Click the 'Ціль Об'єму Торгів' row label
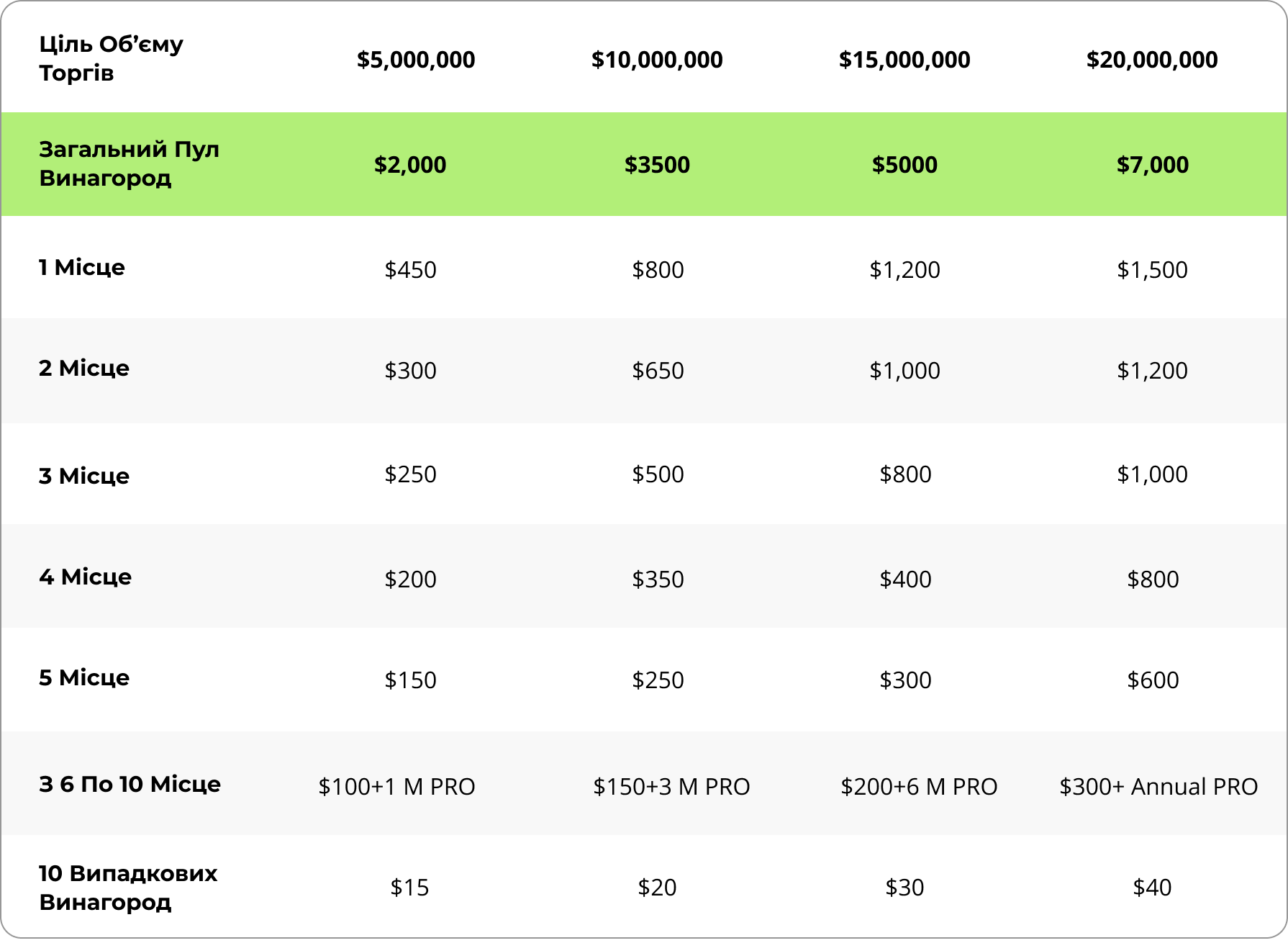1288x943 pixels. coord(111,58)
